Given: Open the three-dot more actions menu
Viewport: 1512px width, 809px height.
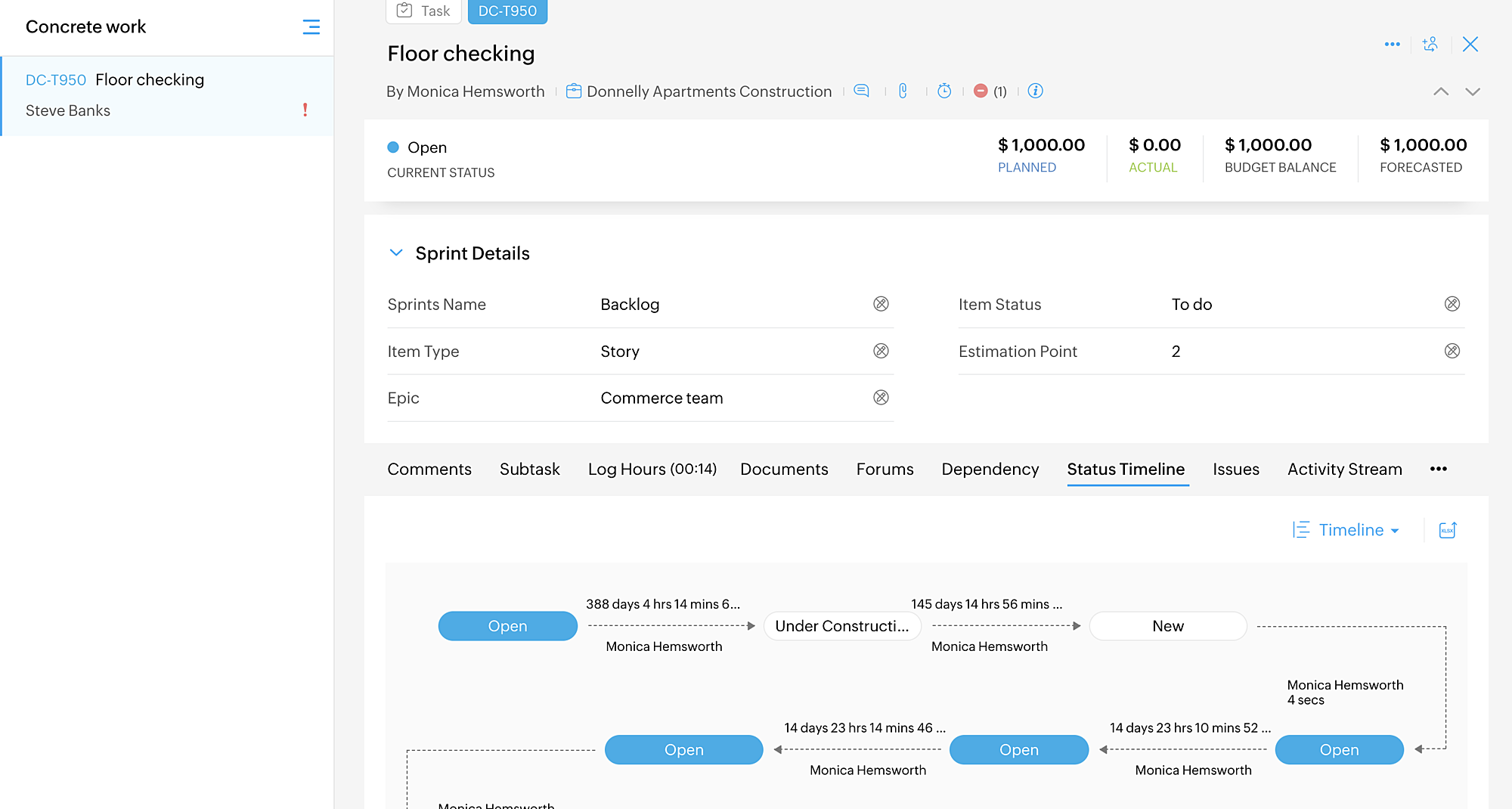Looking at the screenshot, I should 1392,45.
